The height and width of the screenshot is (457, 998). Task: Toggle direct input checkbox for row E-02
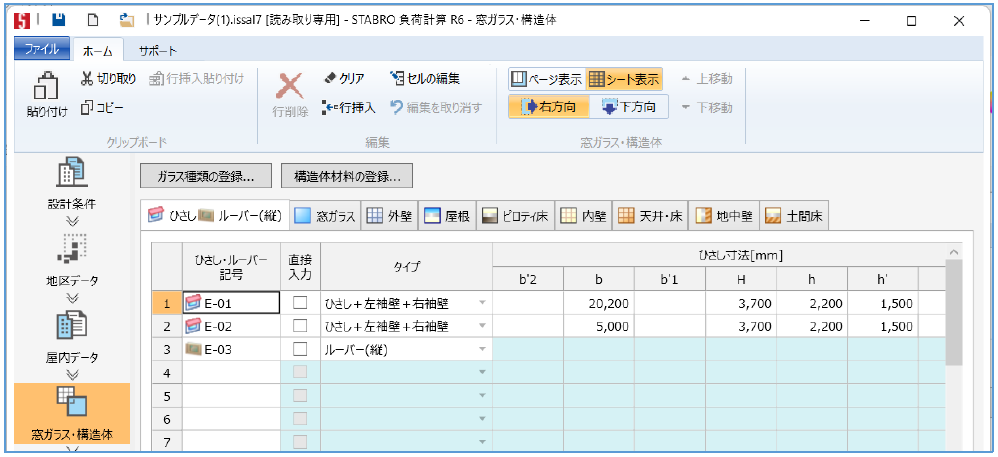[x=300, y=325]
